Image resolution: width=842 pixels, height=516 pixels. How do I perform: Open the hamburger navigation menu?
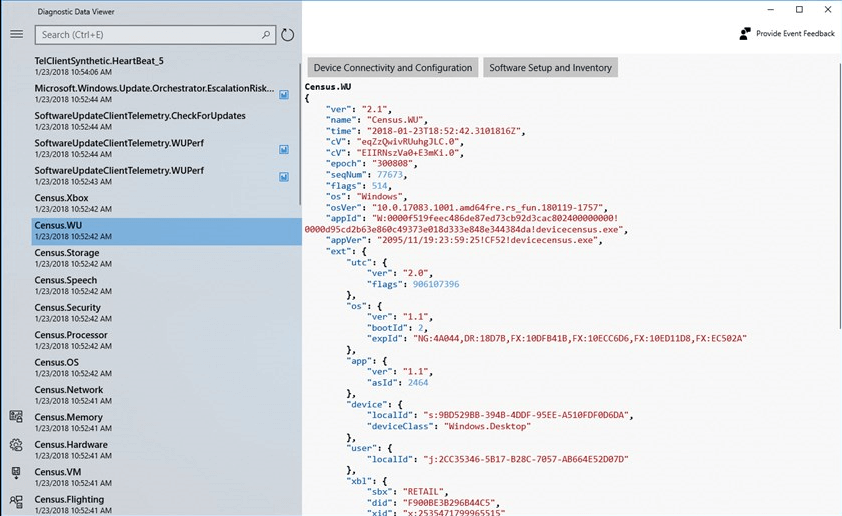pos(17,34)
